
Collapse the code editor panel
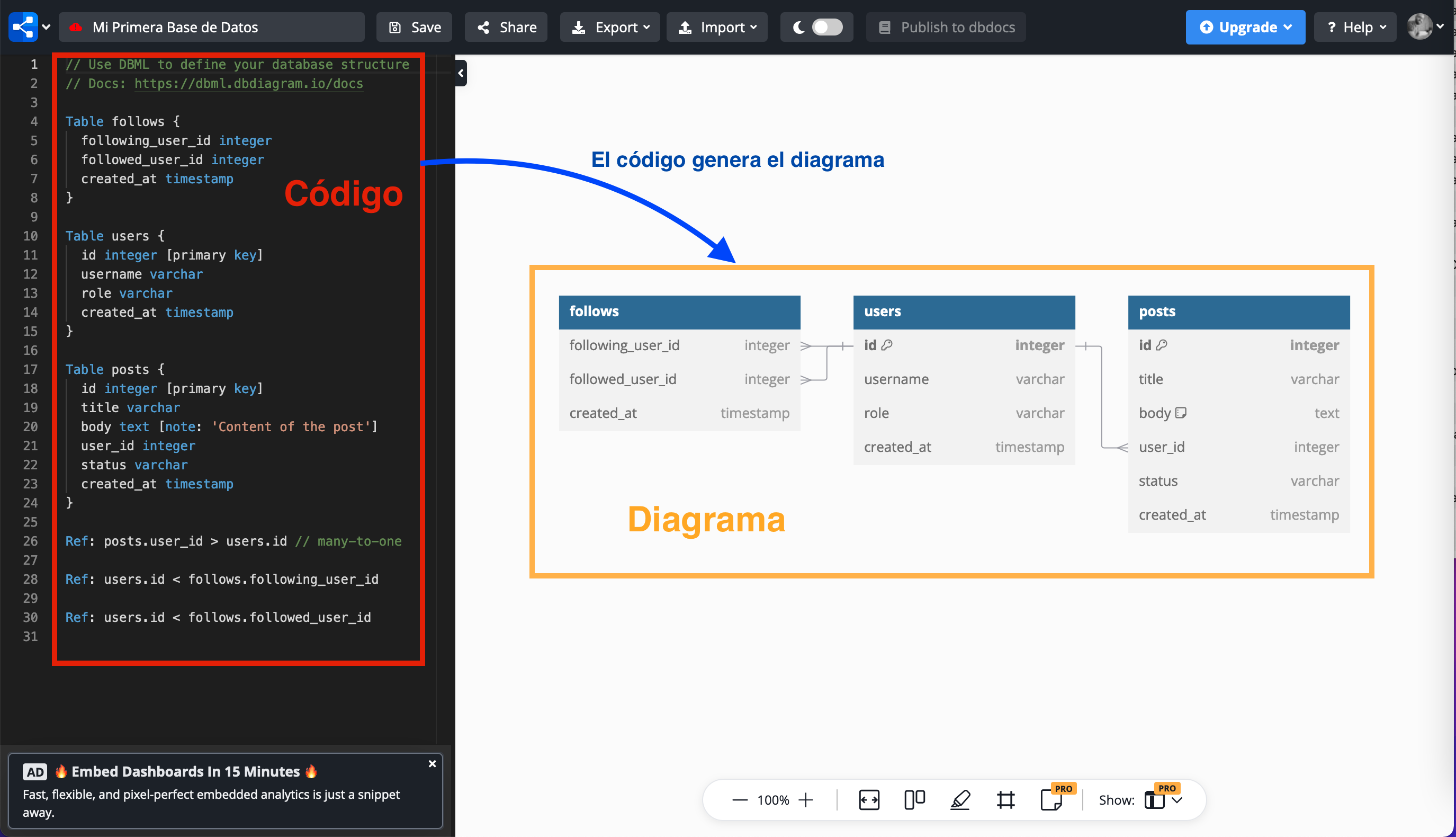pyautogui.click(x=460, y=73)
